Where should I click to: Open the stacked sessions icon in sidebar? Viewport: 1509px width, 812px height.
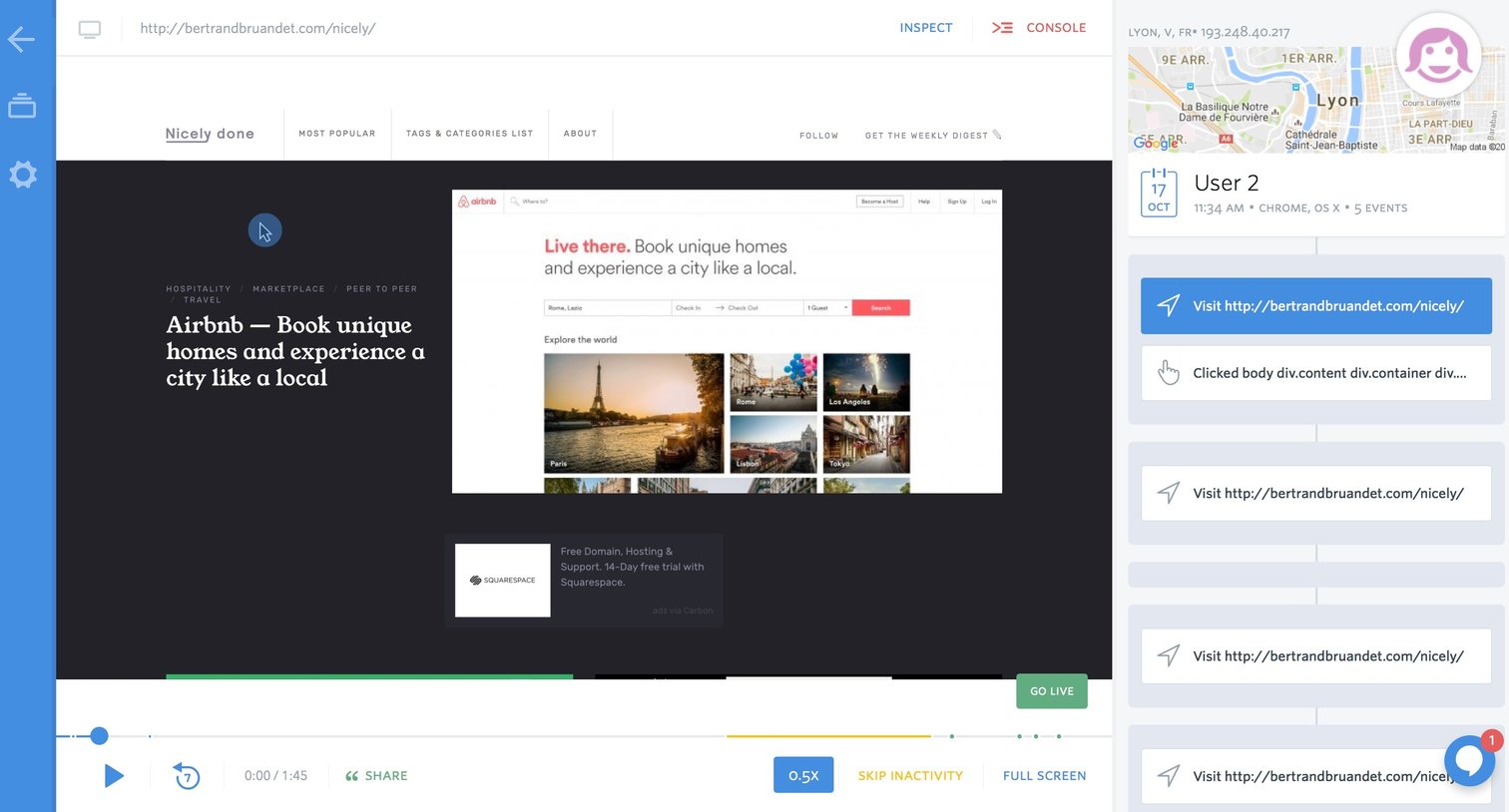pyautogui.click(x=22, y=106)
